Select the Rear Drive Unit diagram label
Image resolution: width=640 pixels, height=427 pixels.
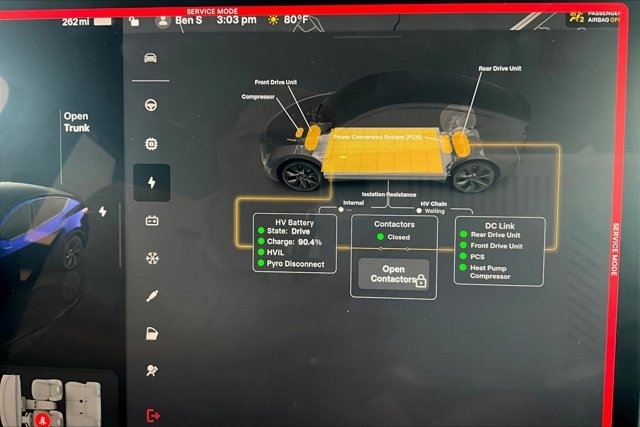pos(500,69)
